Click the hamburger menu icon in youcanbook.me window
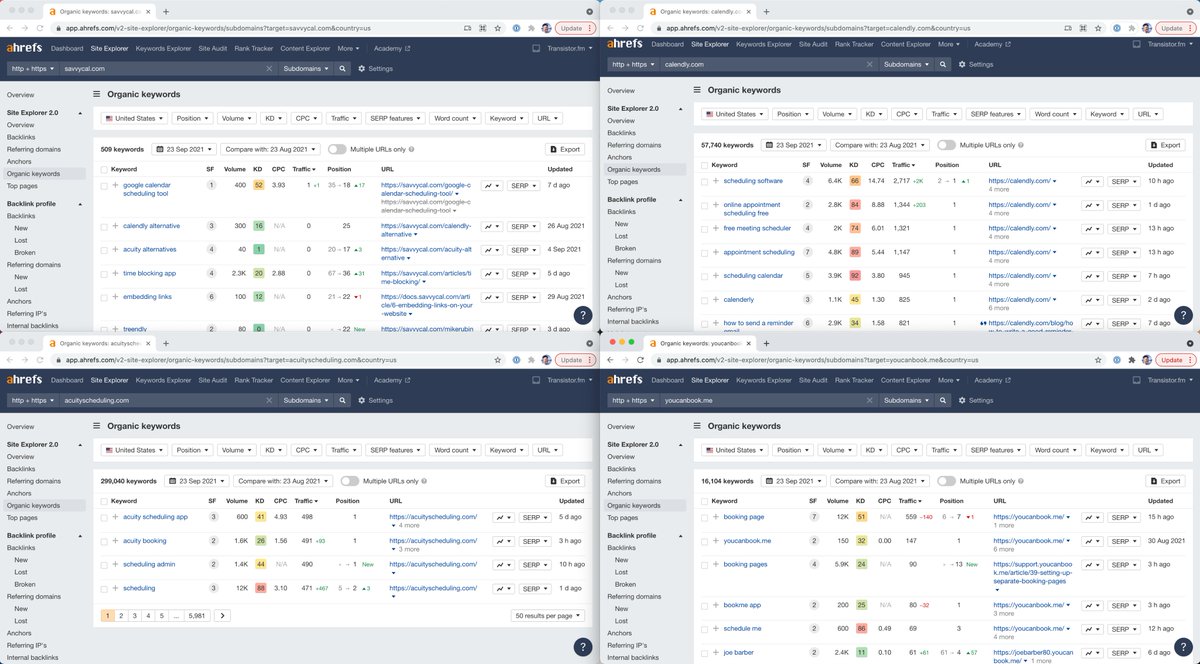This screenshot has height=664, width=1200. point(697,426)
